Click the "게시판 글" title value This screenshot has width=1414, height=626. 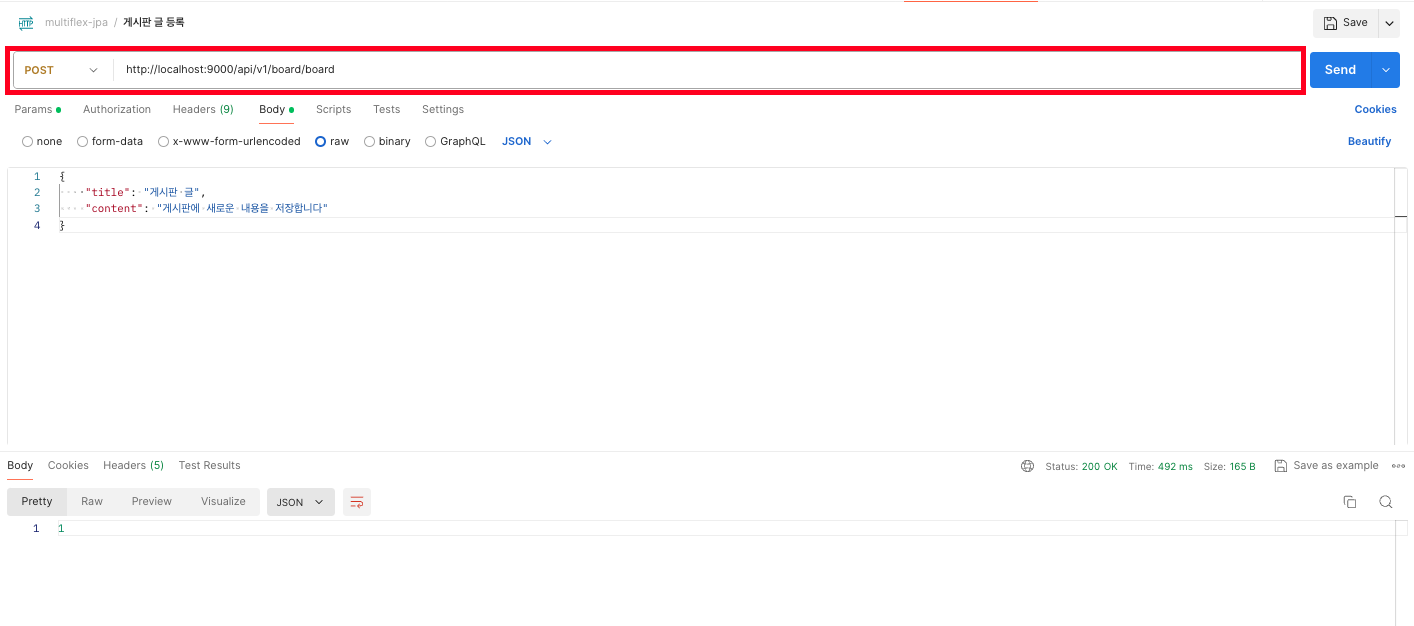(x=171, y=192)
